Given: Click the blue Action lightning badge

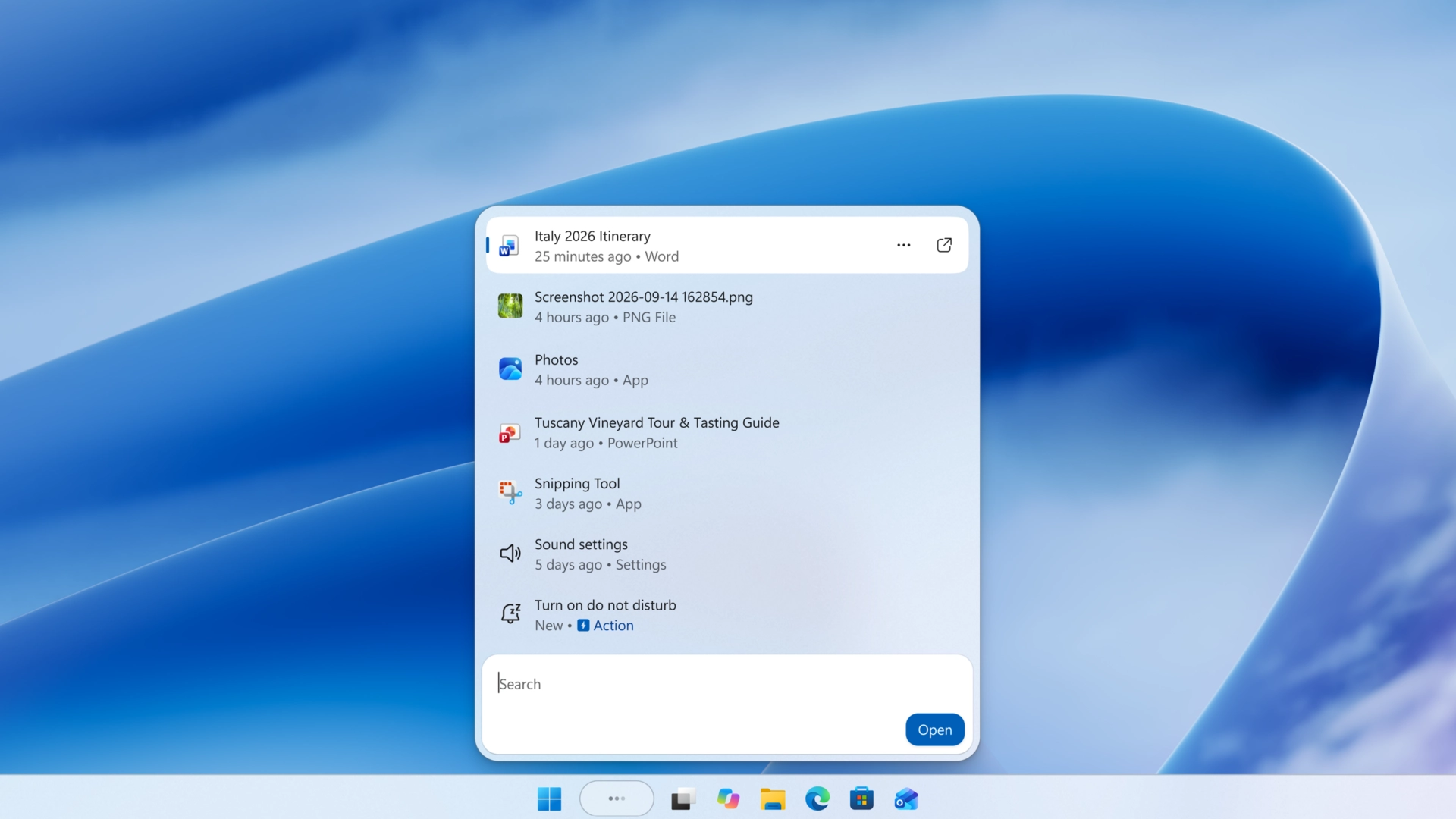Looking at the screenshot, I should [583, 626].
